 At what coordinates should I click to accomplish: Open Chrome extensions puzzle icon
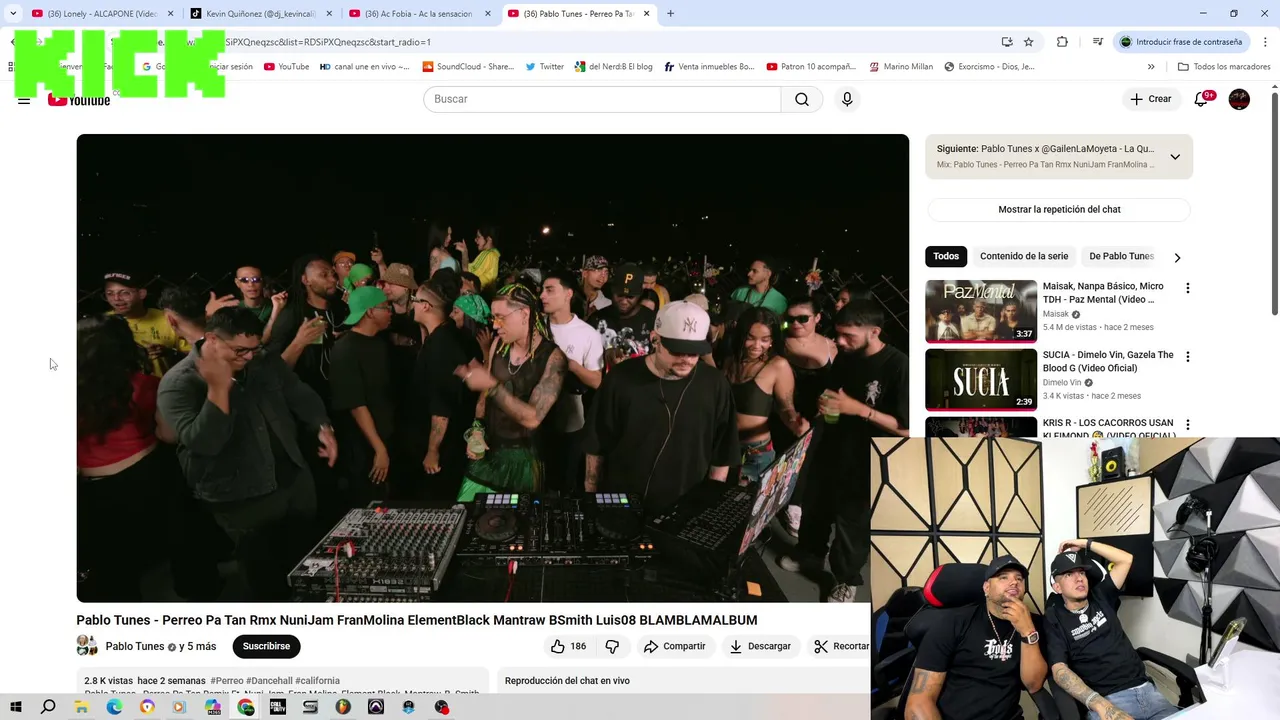[1062, 42]
